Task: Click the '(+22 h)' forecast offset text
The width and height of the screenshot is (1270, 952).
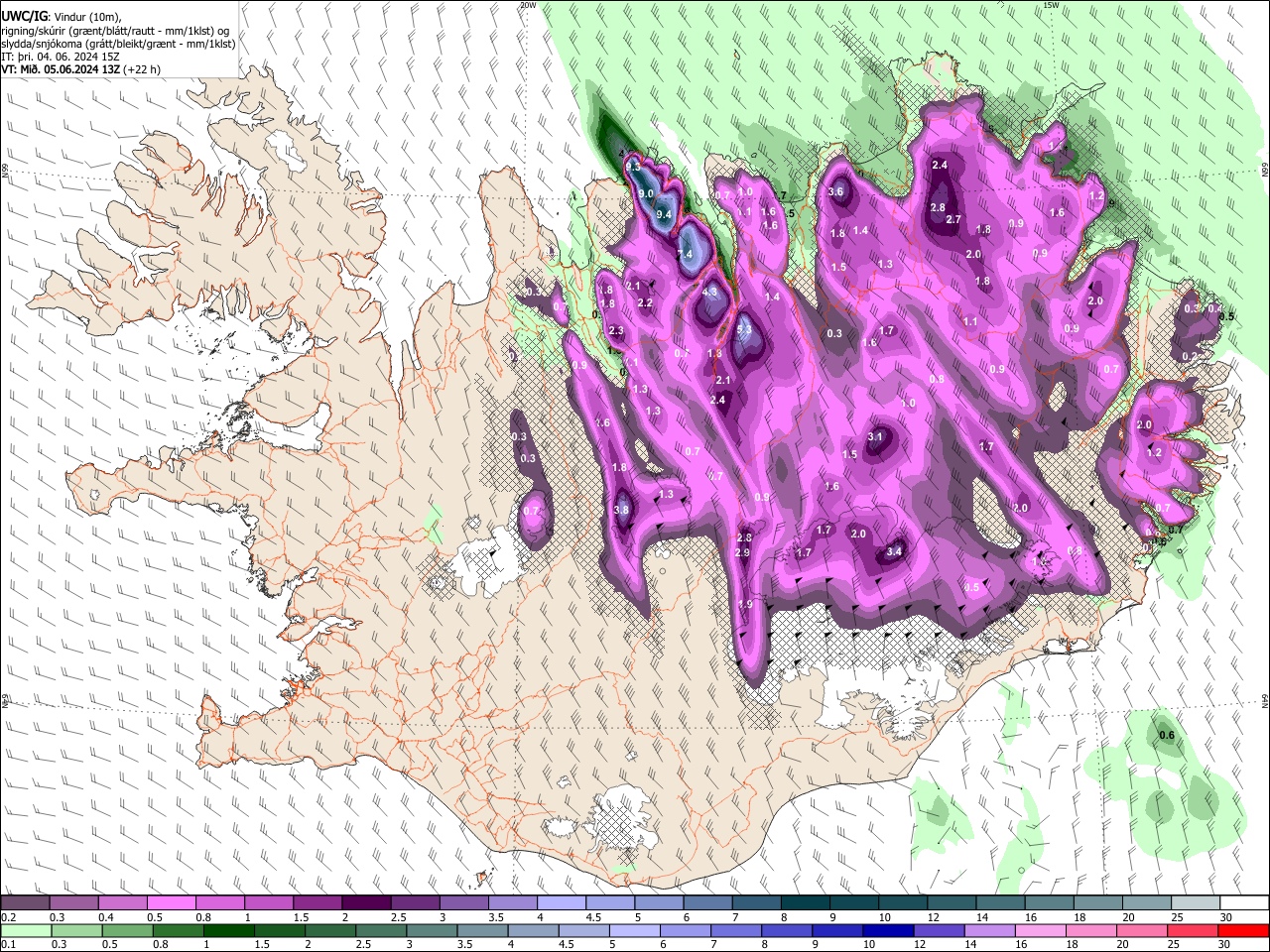Action: pyautogui.click(x=142, y=69)
